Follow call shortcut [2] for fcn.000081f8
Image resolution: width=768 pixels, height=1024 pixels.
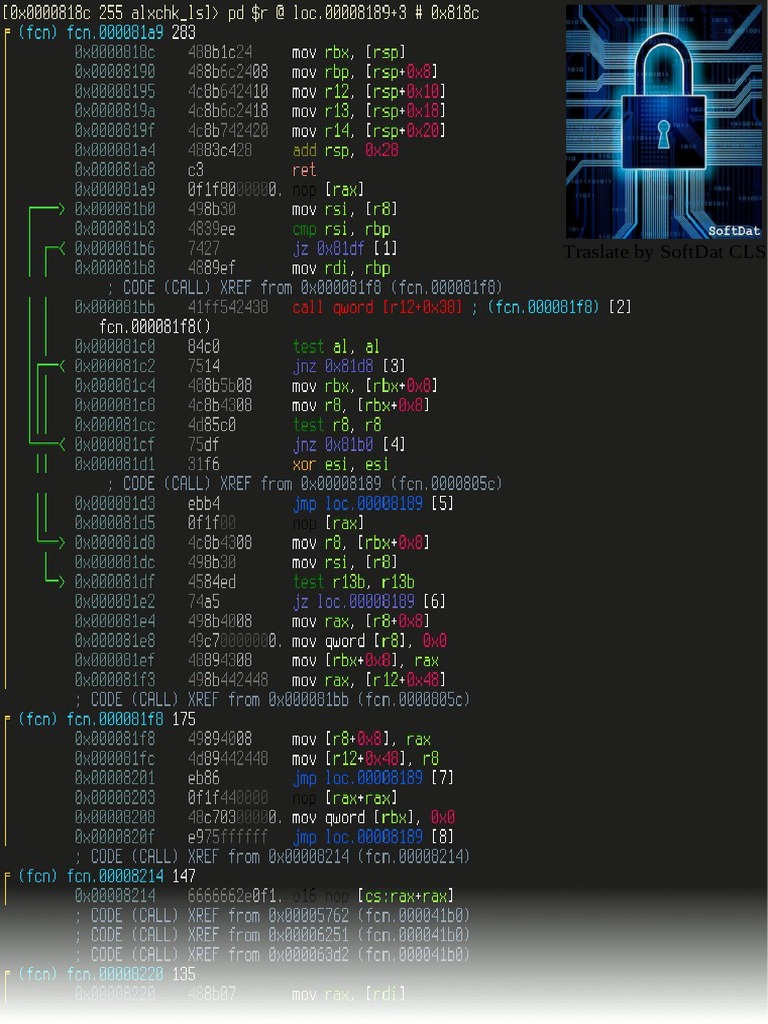click(620, 307)
